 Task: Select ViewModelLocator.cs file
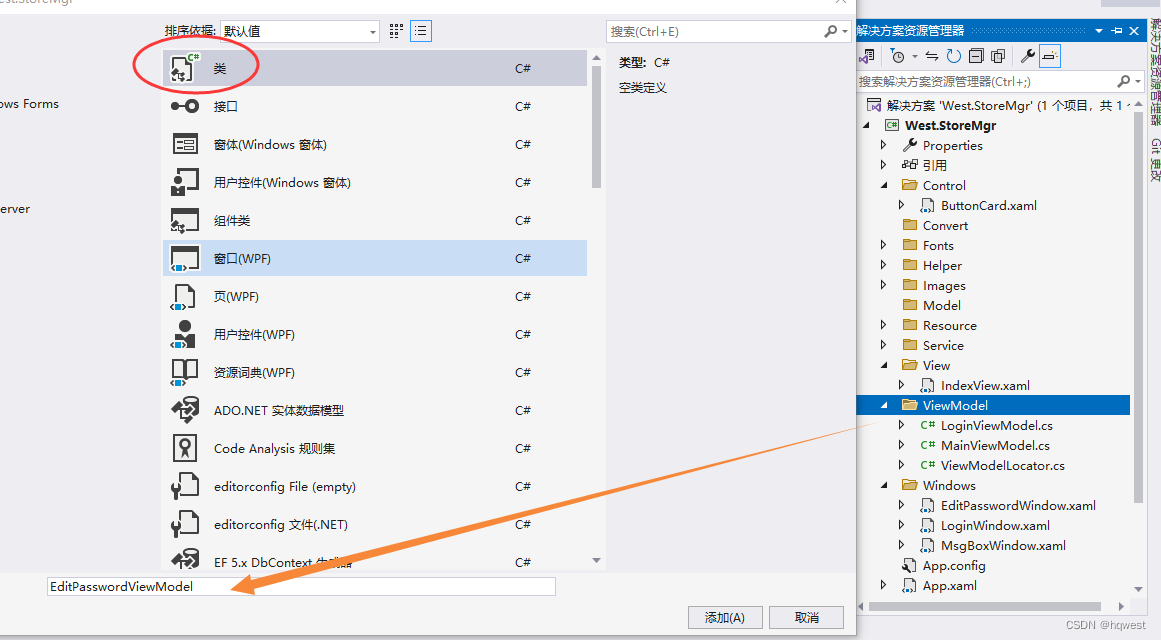coord(1003,465)
